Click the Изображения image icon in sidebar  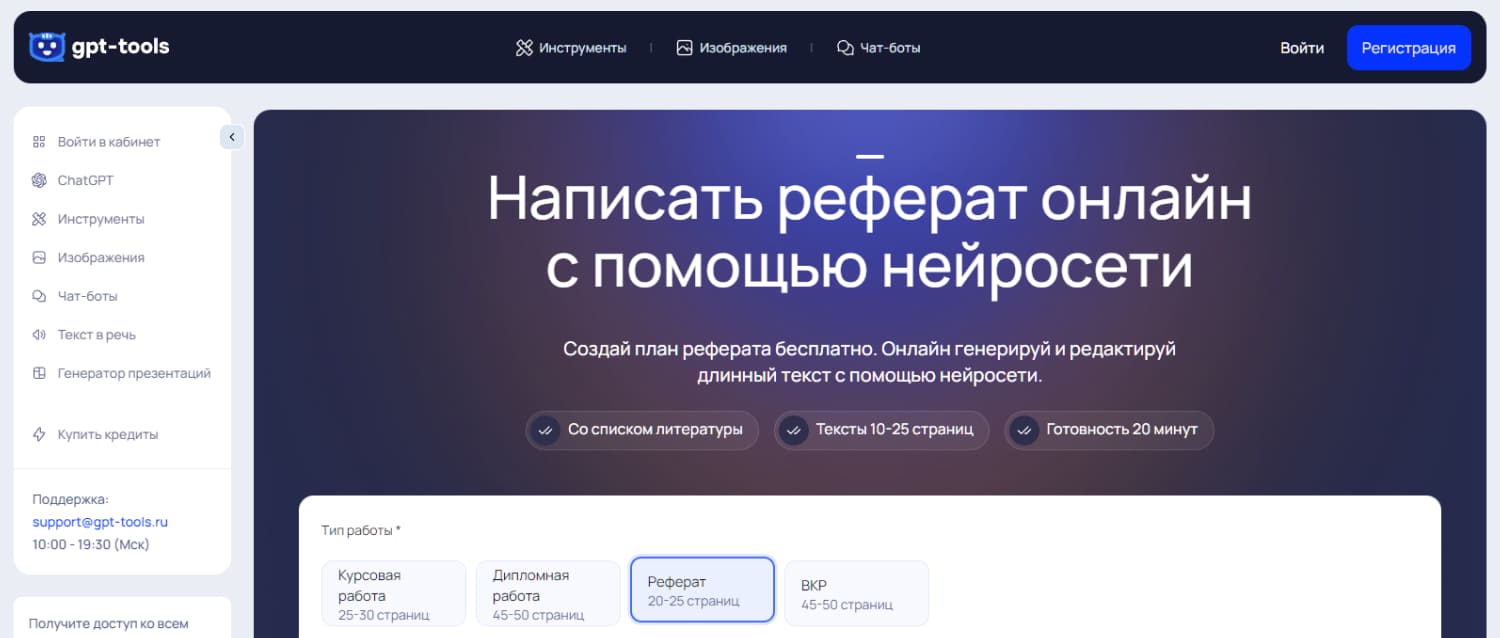[40, 257]
